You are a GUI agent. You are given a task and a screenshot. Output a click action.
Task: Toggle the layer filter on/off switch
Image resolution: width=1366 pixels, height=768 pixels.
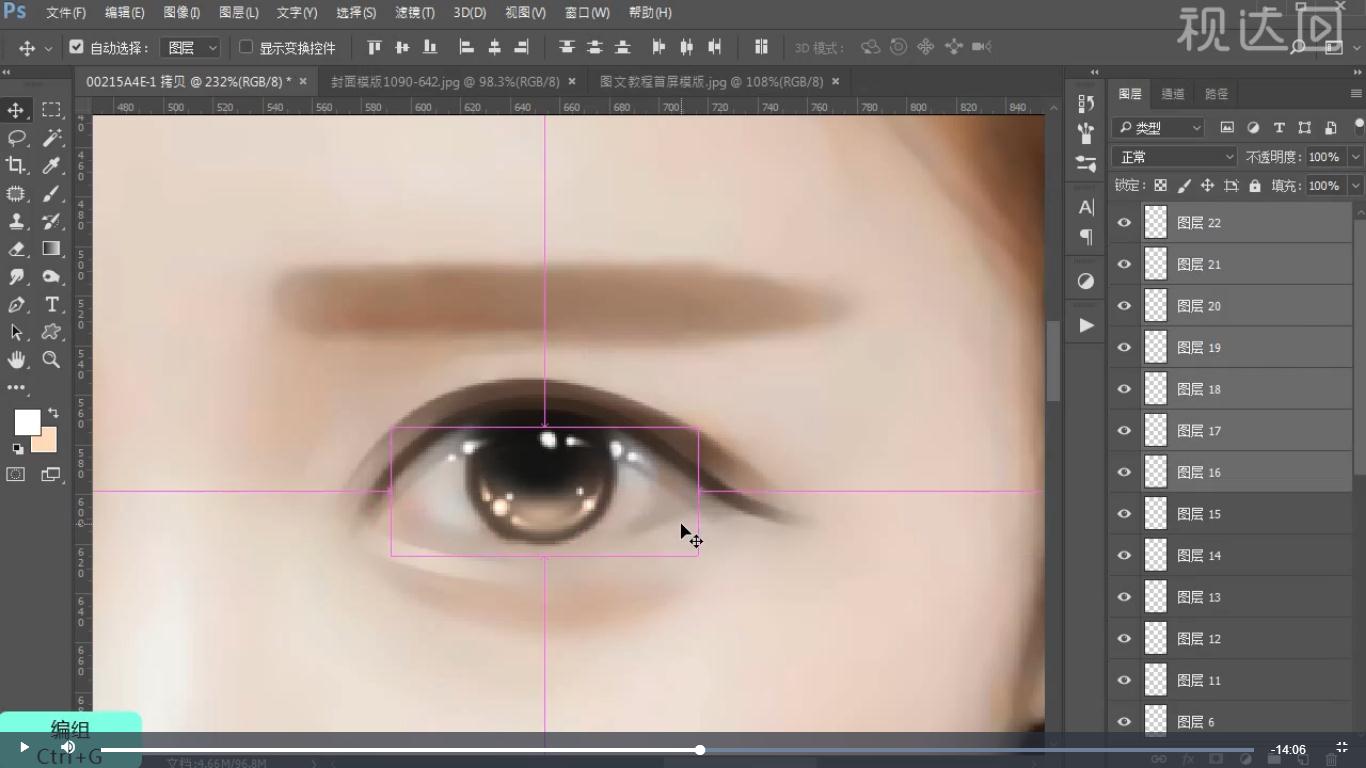[1358, 127]
